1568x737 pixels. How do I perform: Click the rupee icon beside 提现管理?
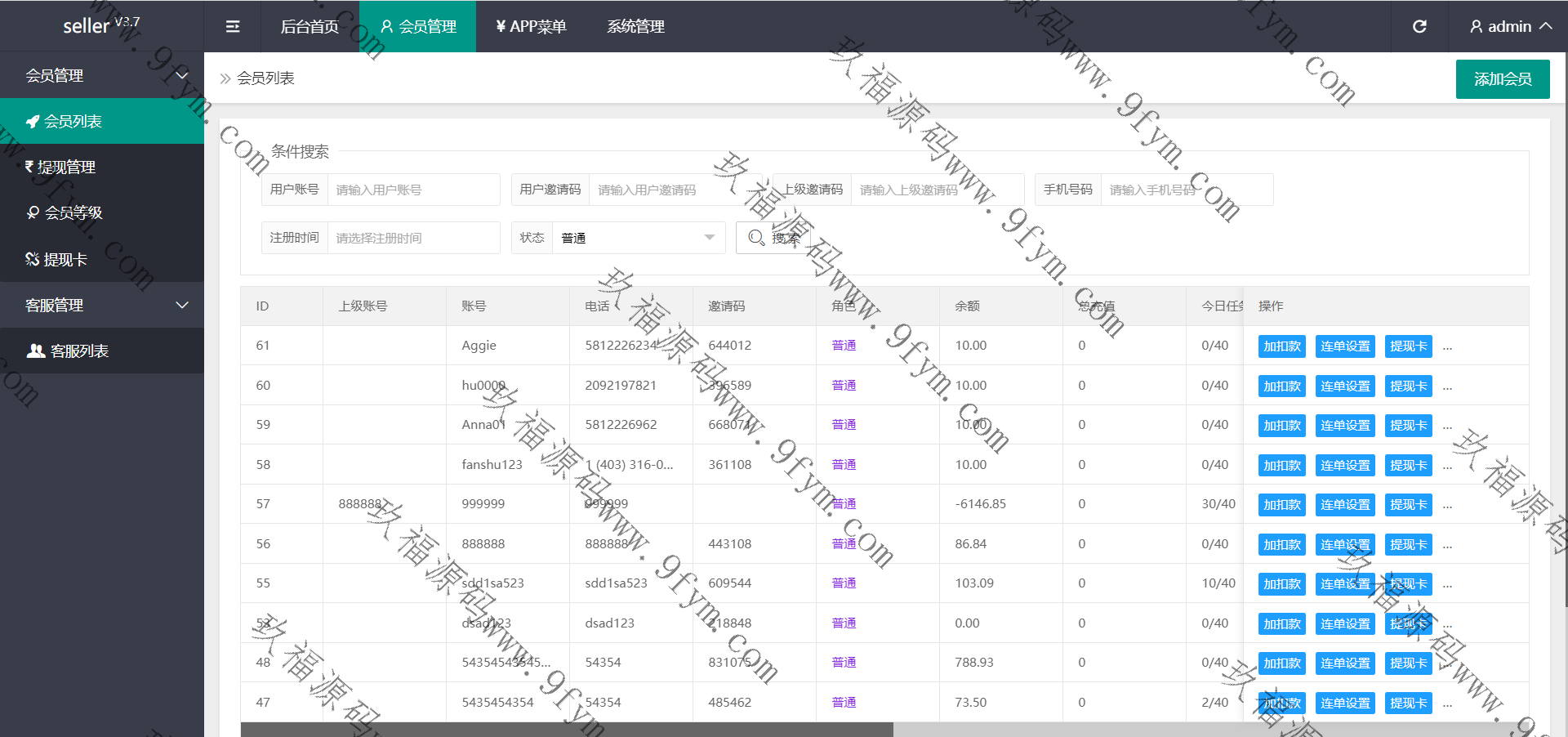pos(29,167)
